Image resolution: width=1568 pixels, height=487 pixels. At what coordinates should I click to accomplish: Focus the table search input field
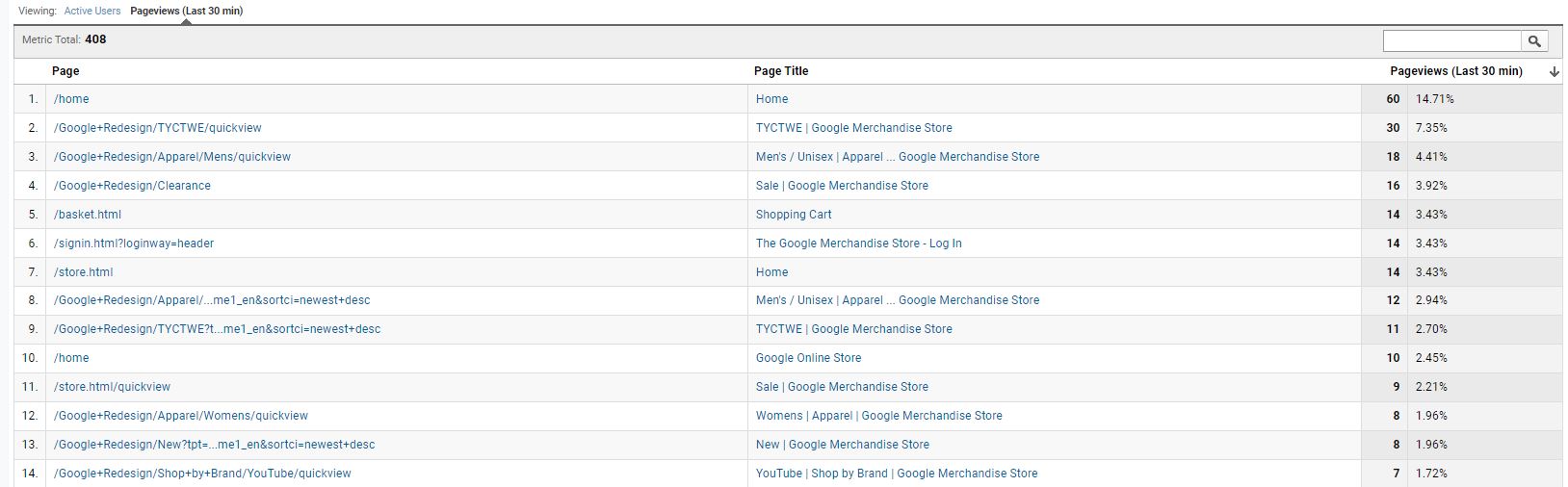(x=1451, y=40)
